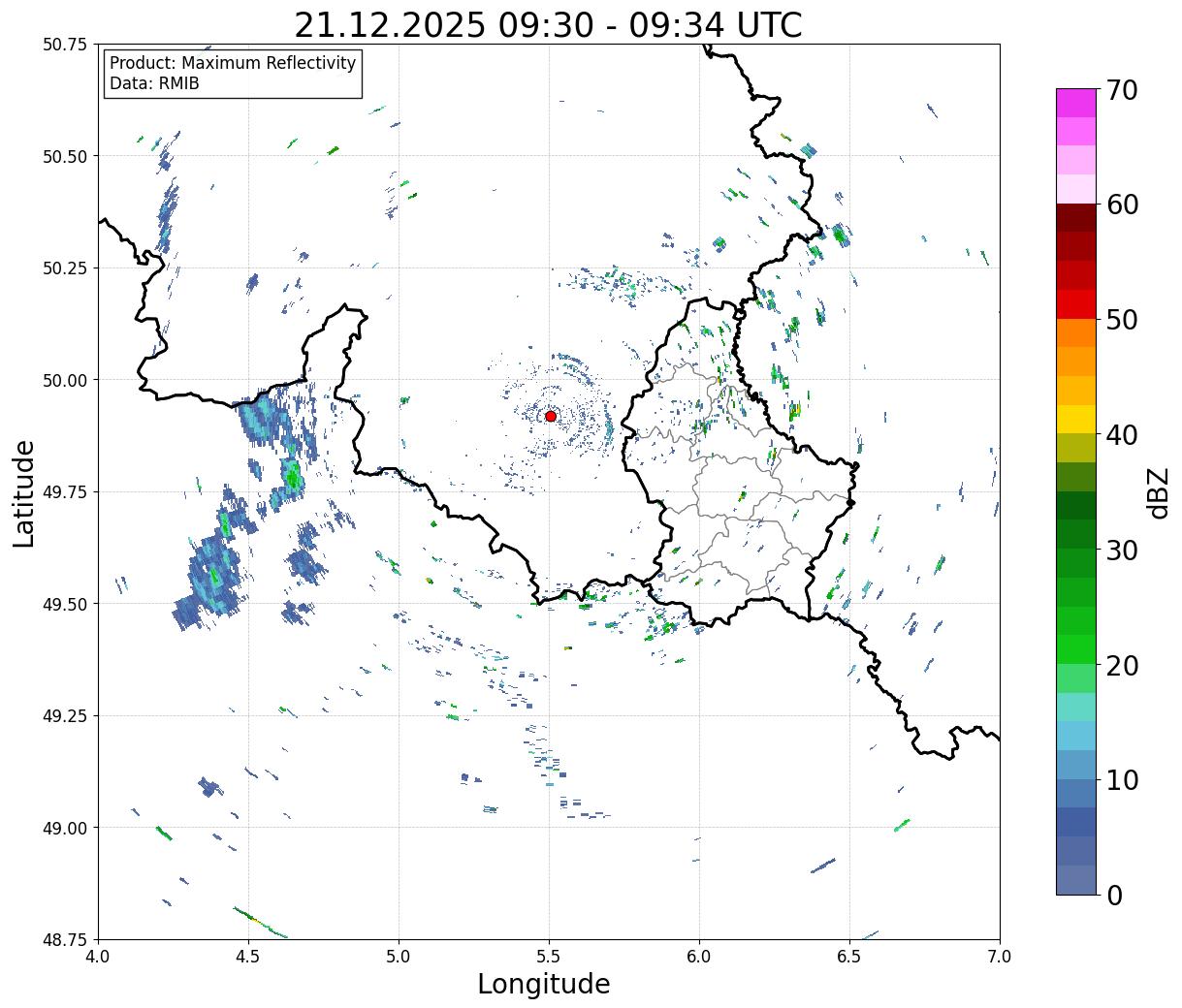1182x1008 pixels.
Task: Click the 'dBZ' colorbar label
Action: 1157,492
